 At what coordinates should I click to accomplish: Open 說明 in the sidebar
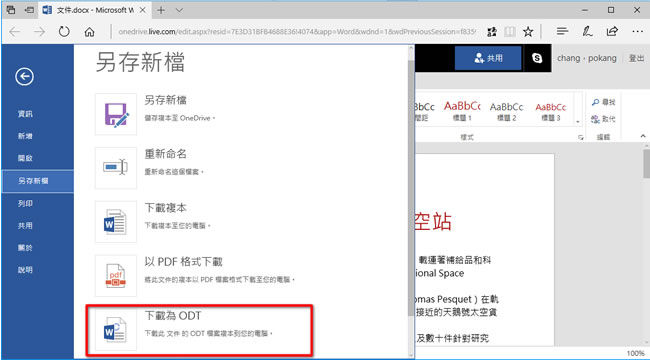pos(25,270)
